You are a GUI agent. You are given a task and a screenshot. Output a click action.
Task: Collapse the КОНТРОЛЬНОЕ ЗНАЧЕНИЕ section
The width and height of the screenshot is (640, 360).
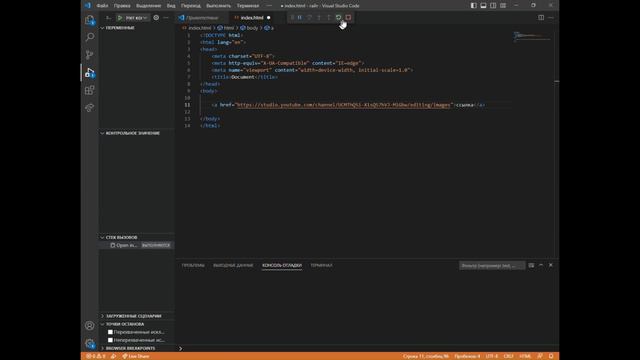coord(137,133)
